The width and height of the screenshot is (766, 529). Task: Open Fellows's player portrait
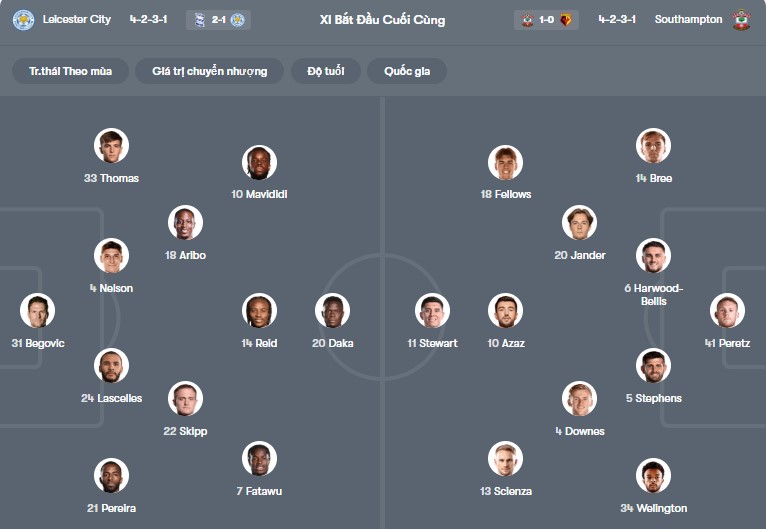(506, 162)
